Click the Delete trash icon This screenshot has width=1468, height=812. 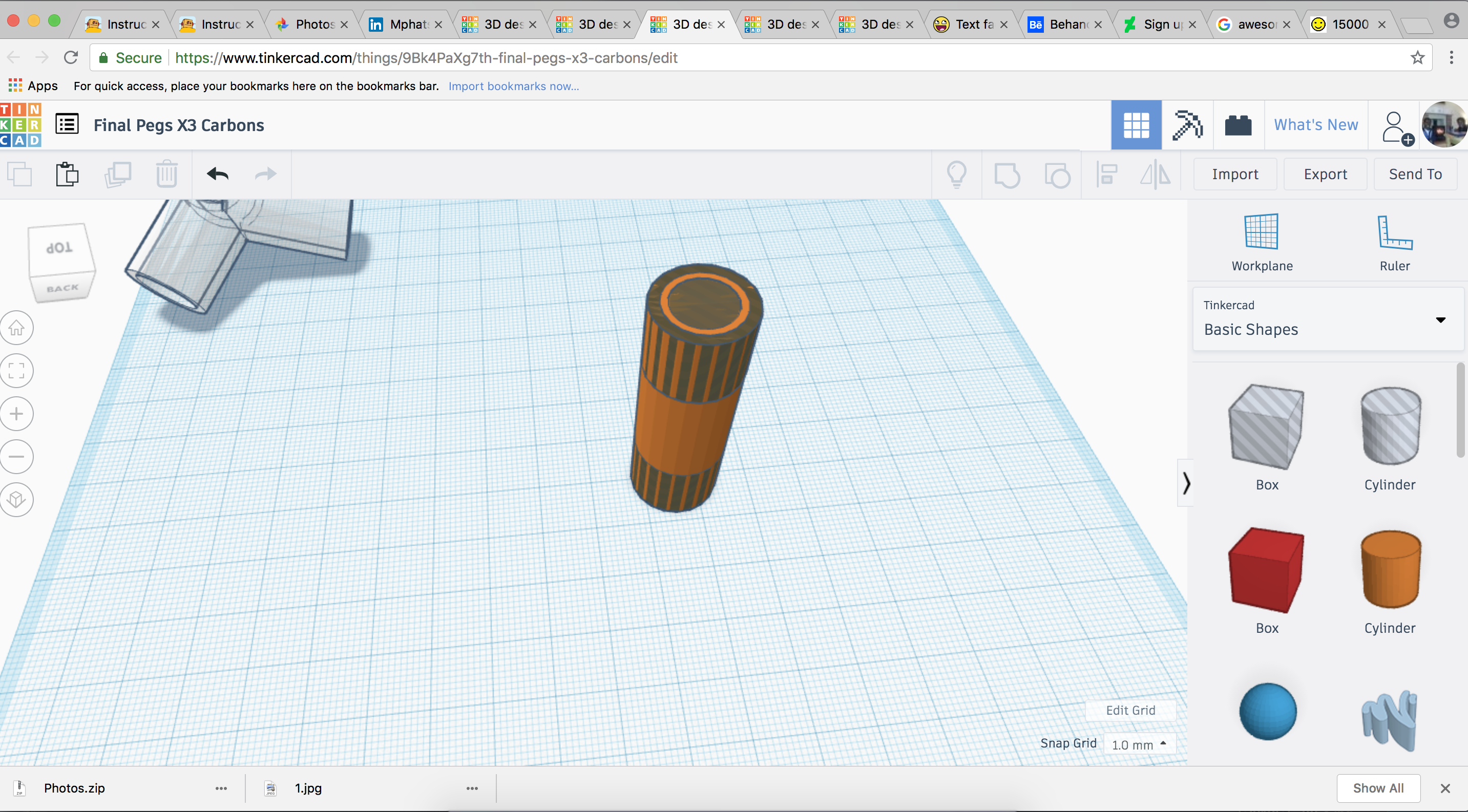tap(167, 174)
